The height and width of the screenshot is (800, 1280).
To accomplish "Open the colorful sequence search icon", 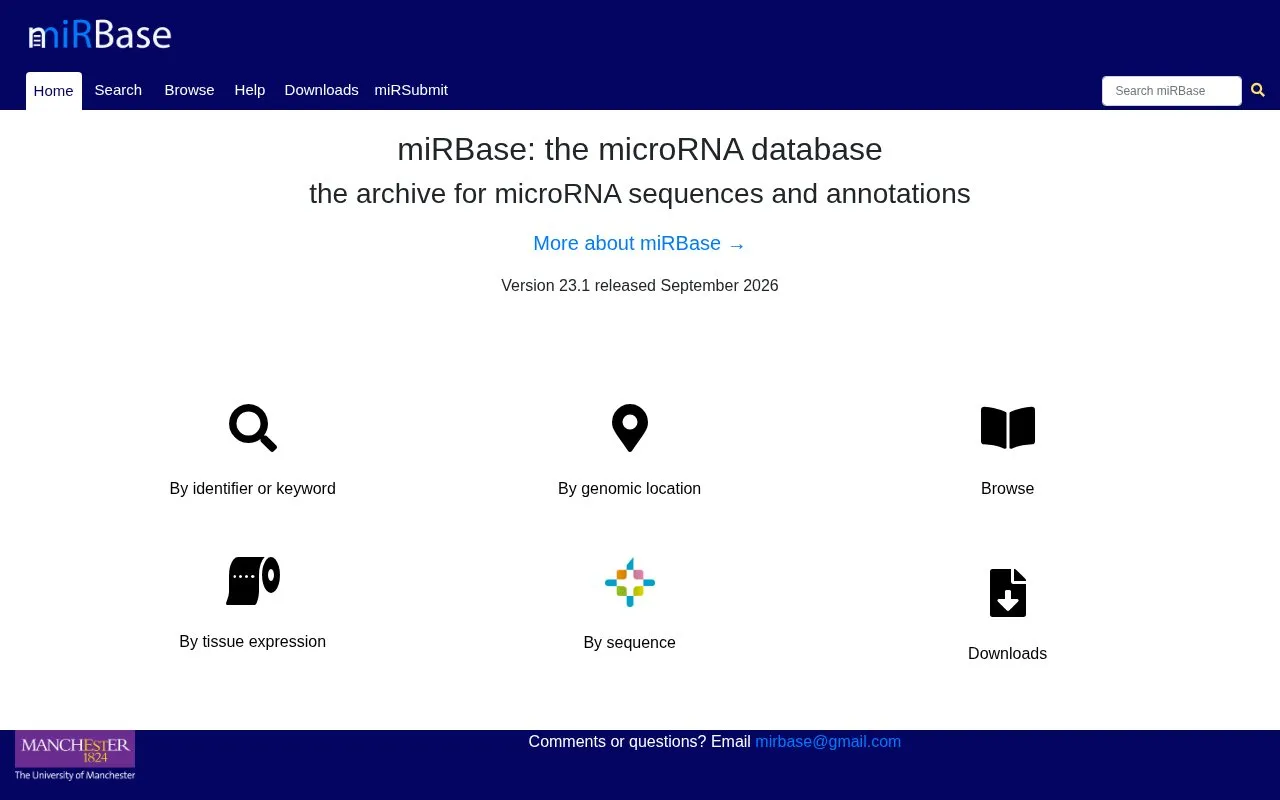I will click(x=630, y=582).
